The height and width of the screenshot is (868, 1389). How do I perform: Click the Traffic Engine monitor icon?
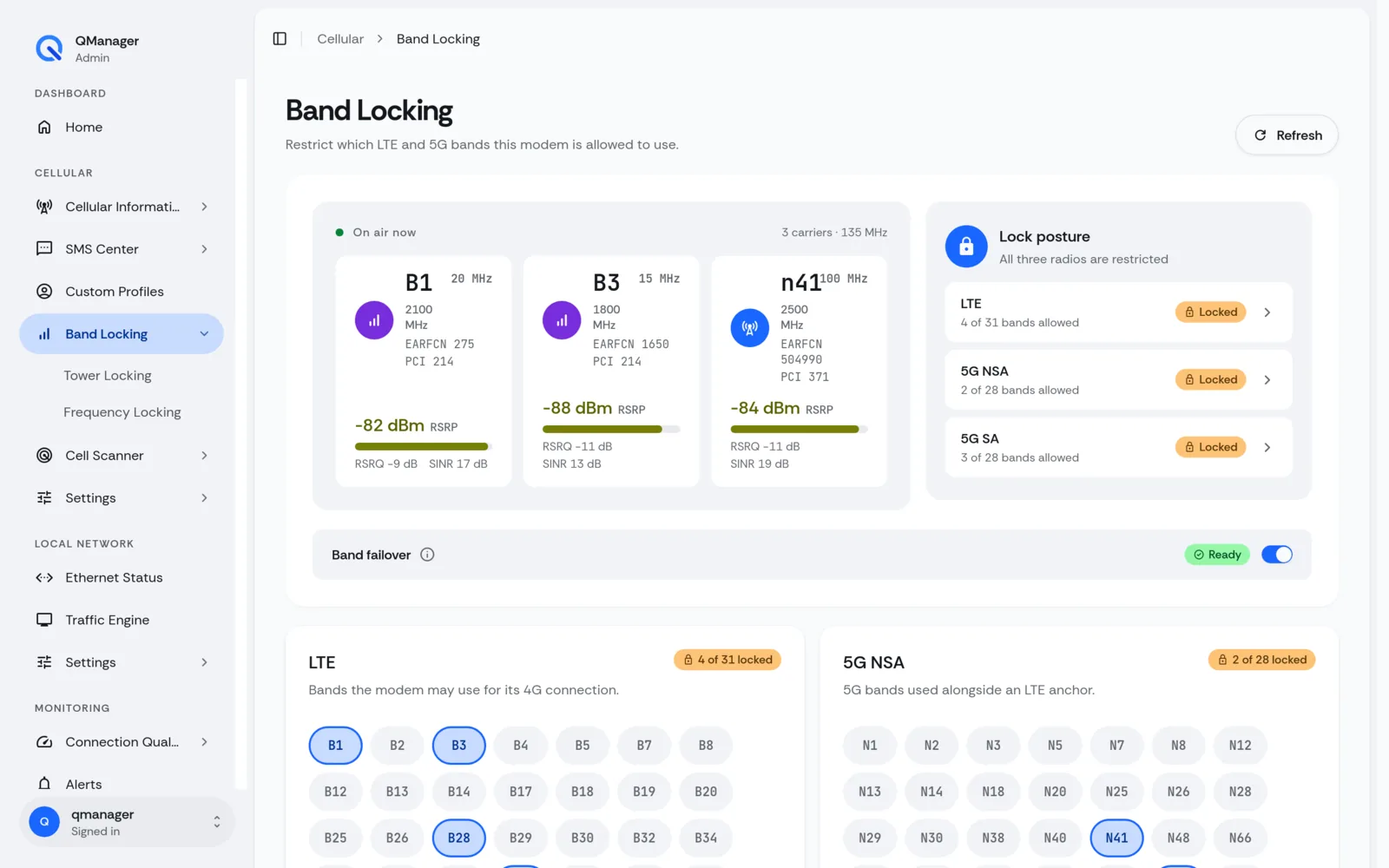click(x=44, y=620)
